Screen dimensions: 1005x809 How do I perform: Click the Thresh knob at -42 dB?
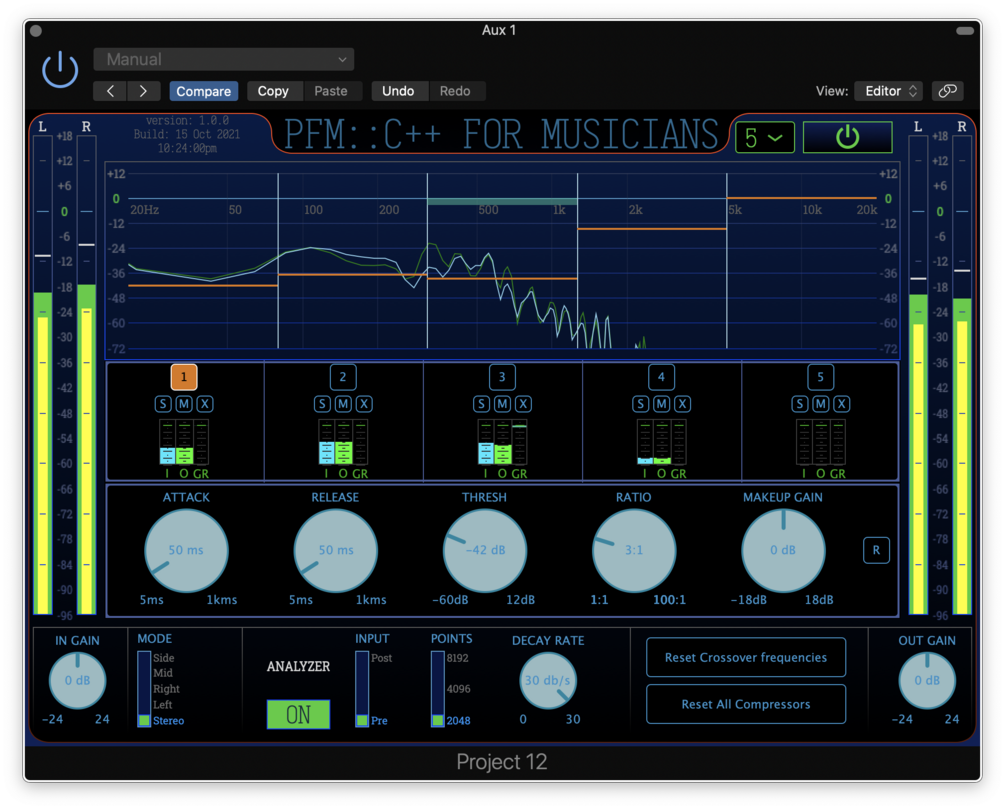click(485, 551)
